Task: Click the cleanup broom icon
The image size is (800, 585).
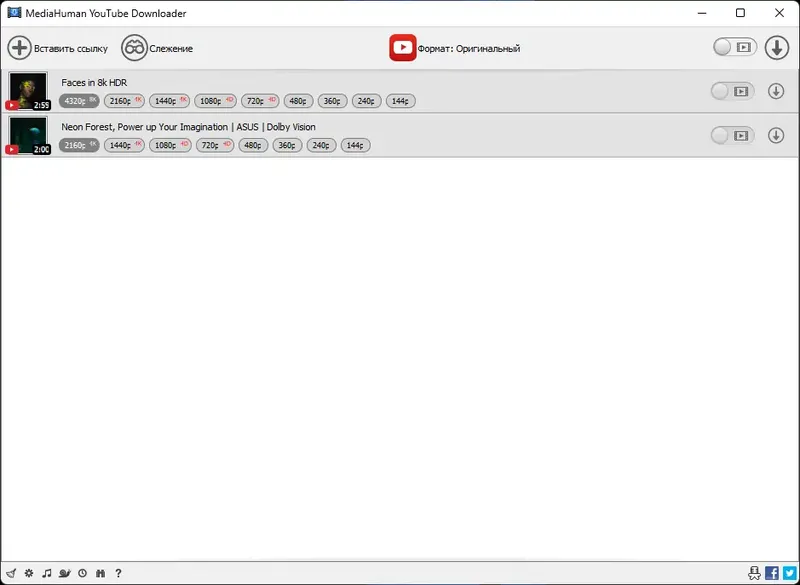Action: [12, 573]
